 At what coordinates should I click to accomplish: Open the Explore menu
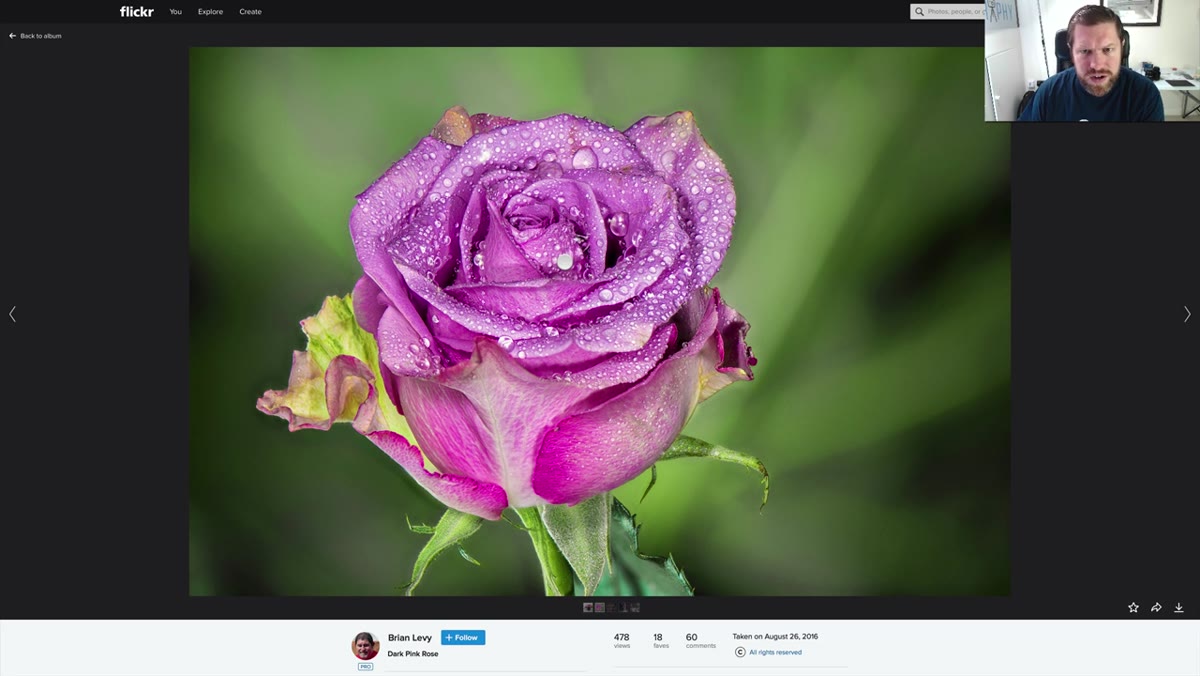click(210, 12)
